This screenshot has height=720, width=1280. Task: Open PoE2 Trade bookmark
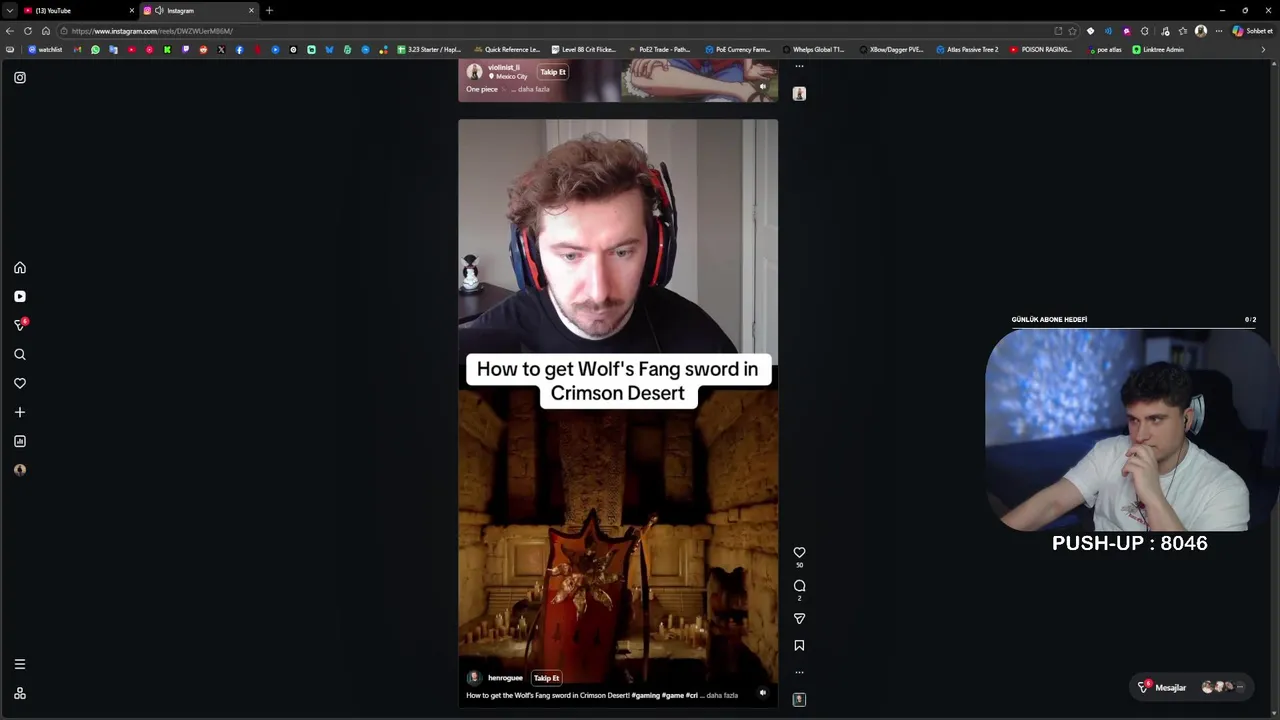click(660, 49)
